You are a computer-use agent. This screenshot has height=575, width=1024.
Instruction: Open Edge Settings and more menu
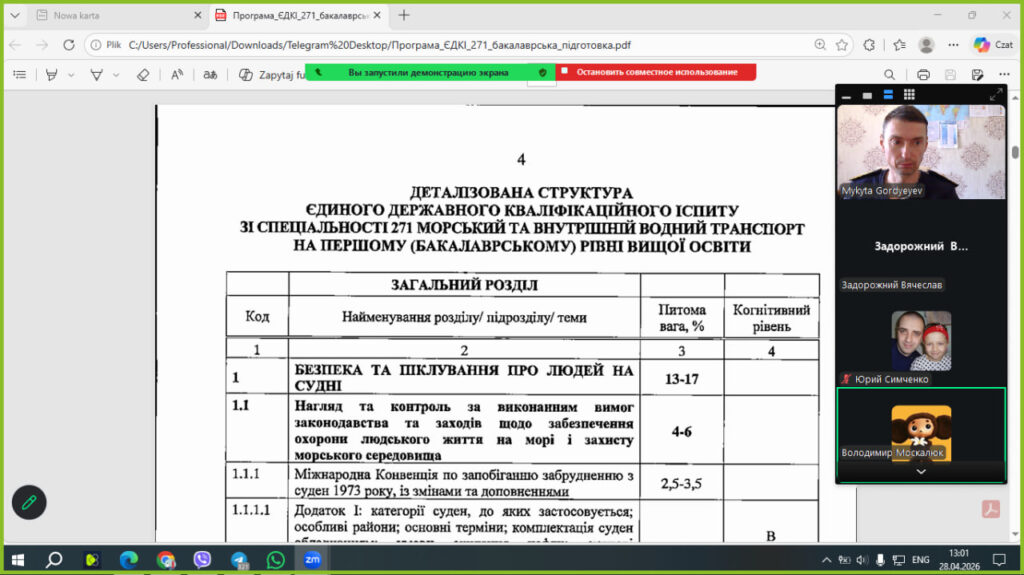coord(953,44)
